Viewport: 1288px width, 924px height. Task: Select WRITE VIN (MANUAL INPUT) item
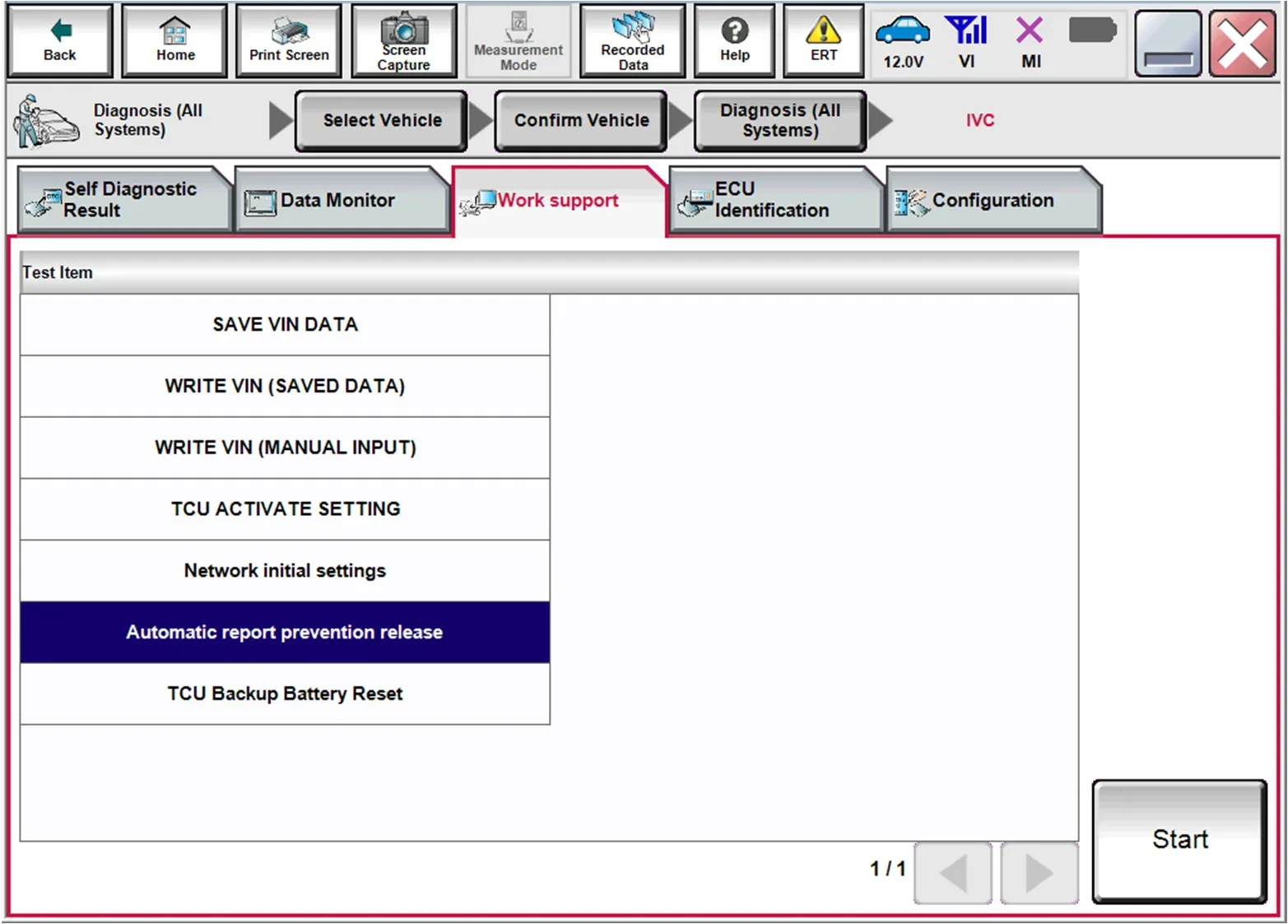pyautogui.click(x=285, y=448)
